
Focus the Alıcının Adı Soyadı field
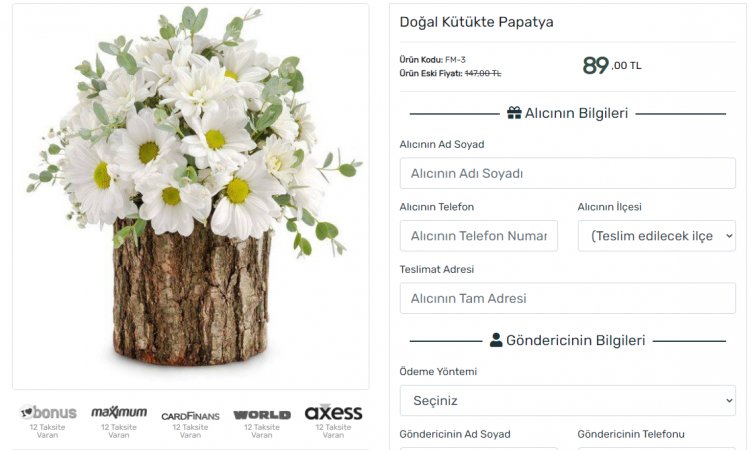568,173
